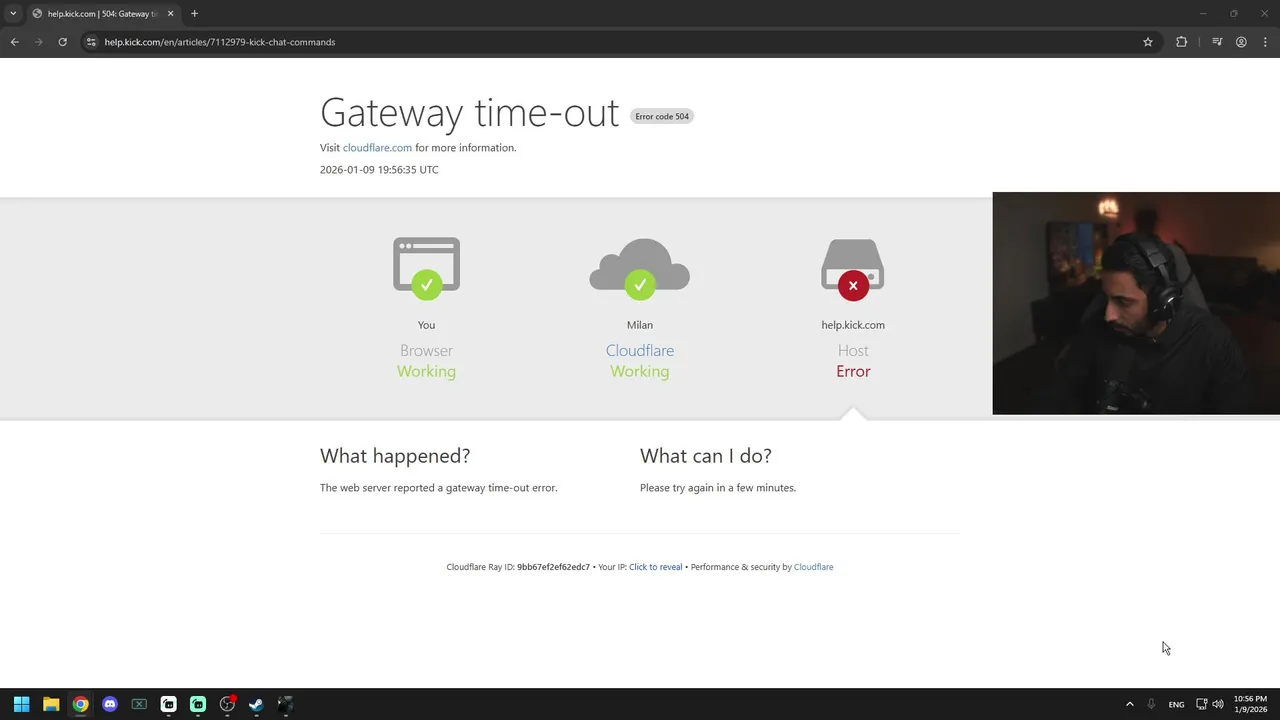Image resolution: width=1280 pixels, height=720 pixels.
Task: Open the clock and date 10:56 PM
Action: [1250, 704]
